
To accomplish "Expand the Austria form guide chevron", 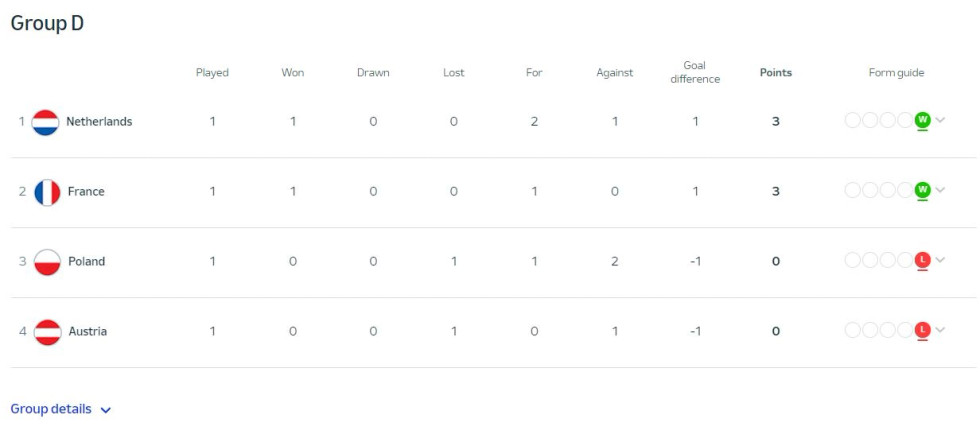I will coord(940,330).
